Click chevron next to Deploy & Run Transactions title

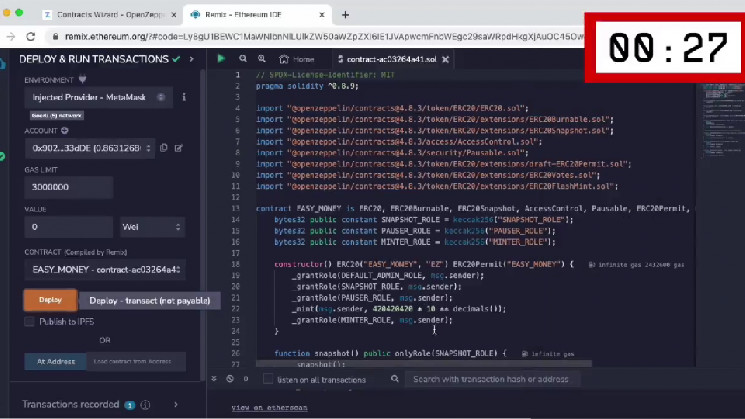point(191,59)
